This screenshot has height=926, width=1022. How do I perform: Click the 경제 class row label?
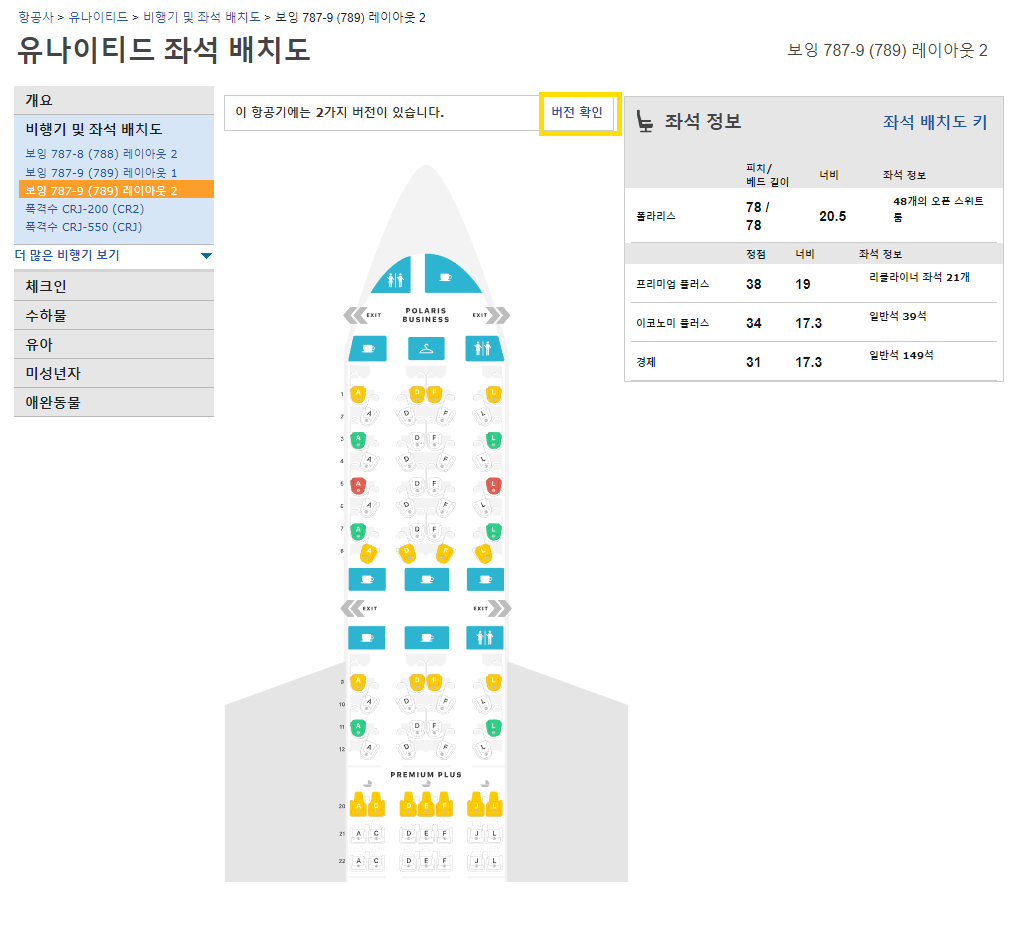[x=646, y=362]
